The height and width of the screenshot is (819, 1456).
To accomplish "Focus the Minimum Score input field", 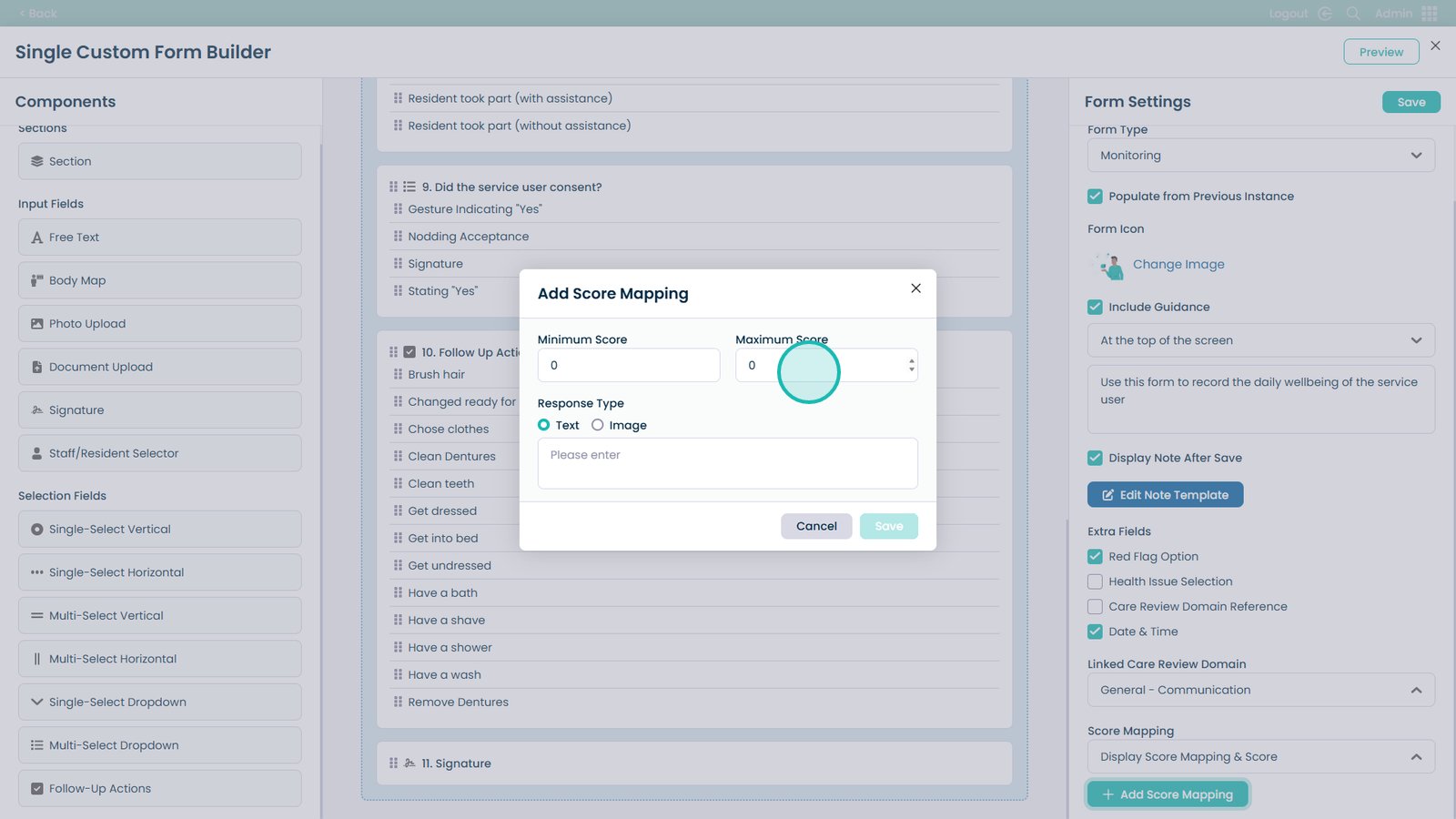I will (x=629, y=365).
